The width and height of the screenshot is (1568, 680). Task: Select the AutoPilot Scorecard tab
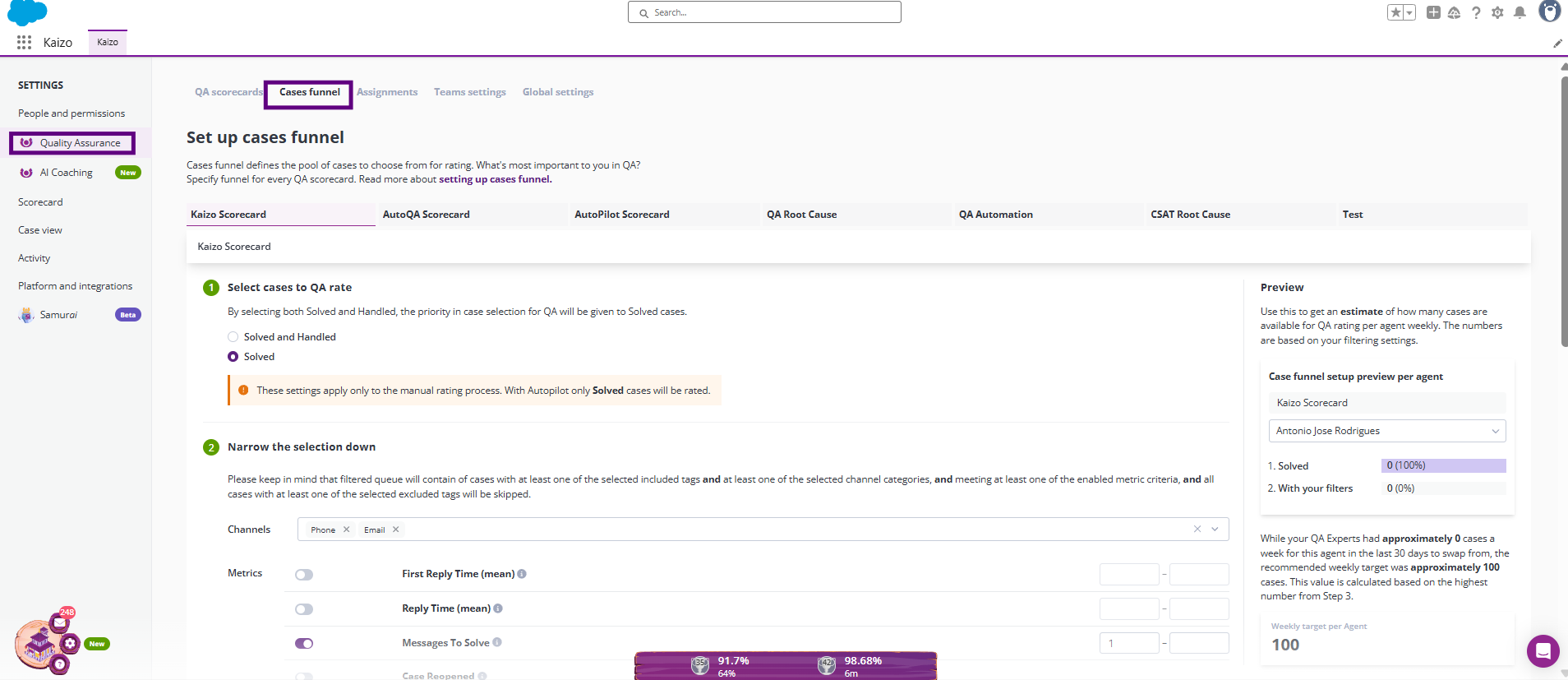pyautogui.click(x=665, y=215)
